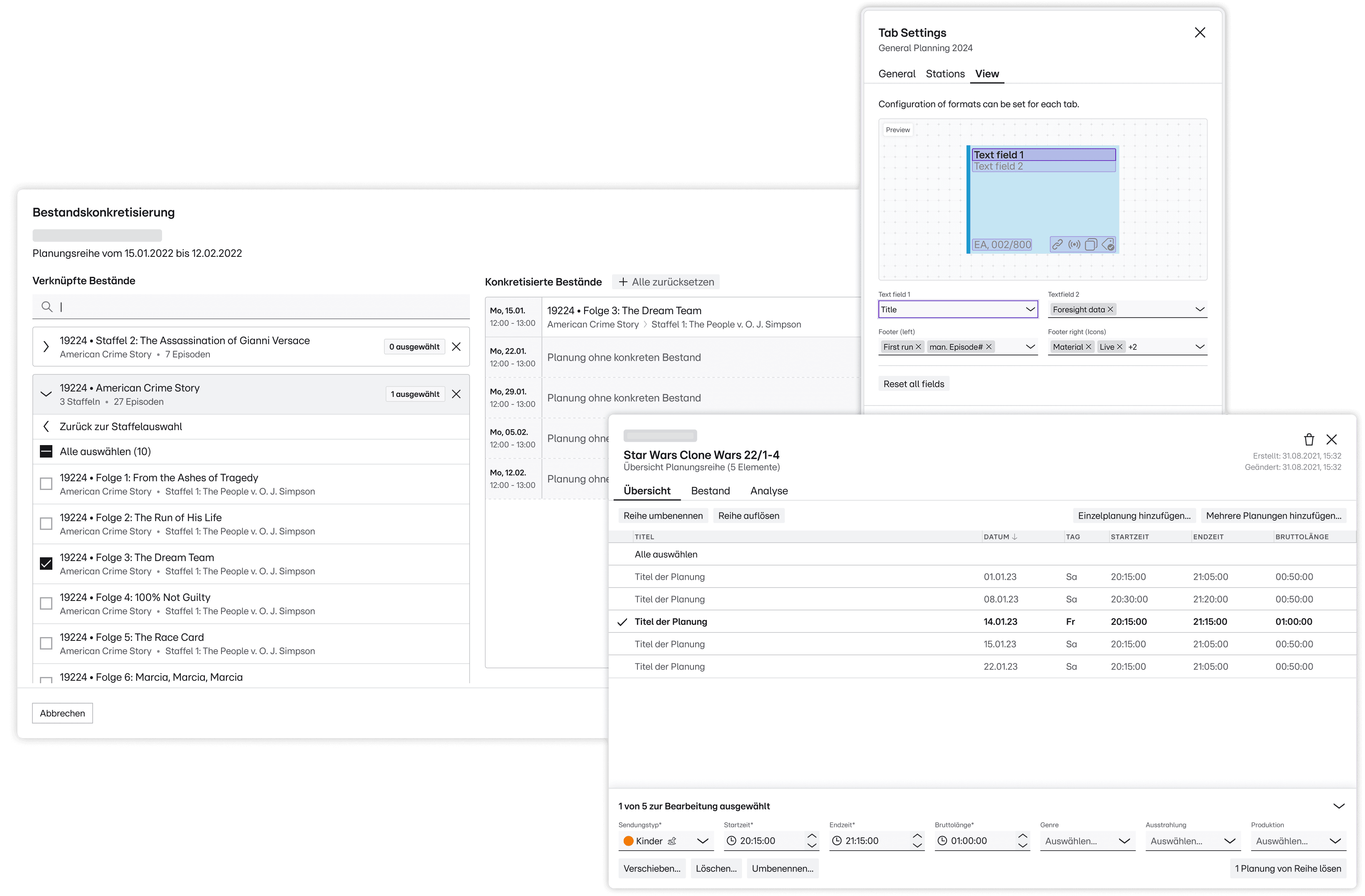This screenshot has height=896, width=1365.
Task: Click Reihe umbenennen button
Action: pos(663,516)
